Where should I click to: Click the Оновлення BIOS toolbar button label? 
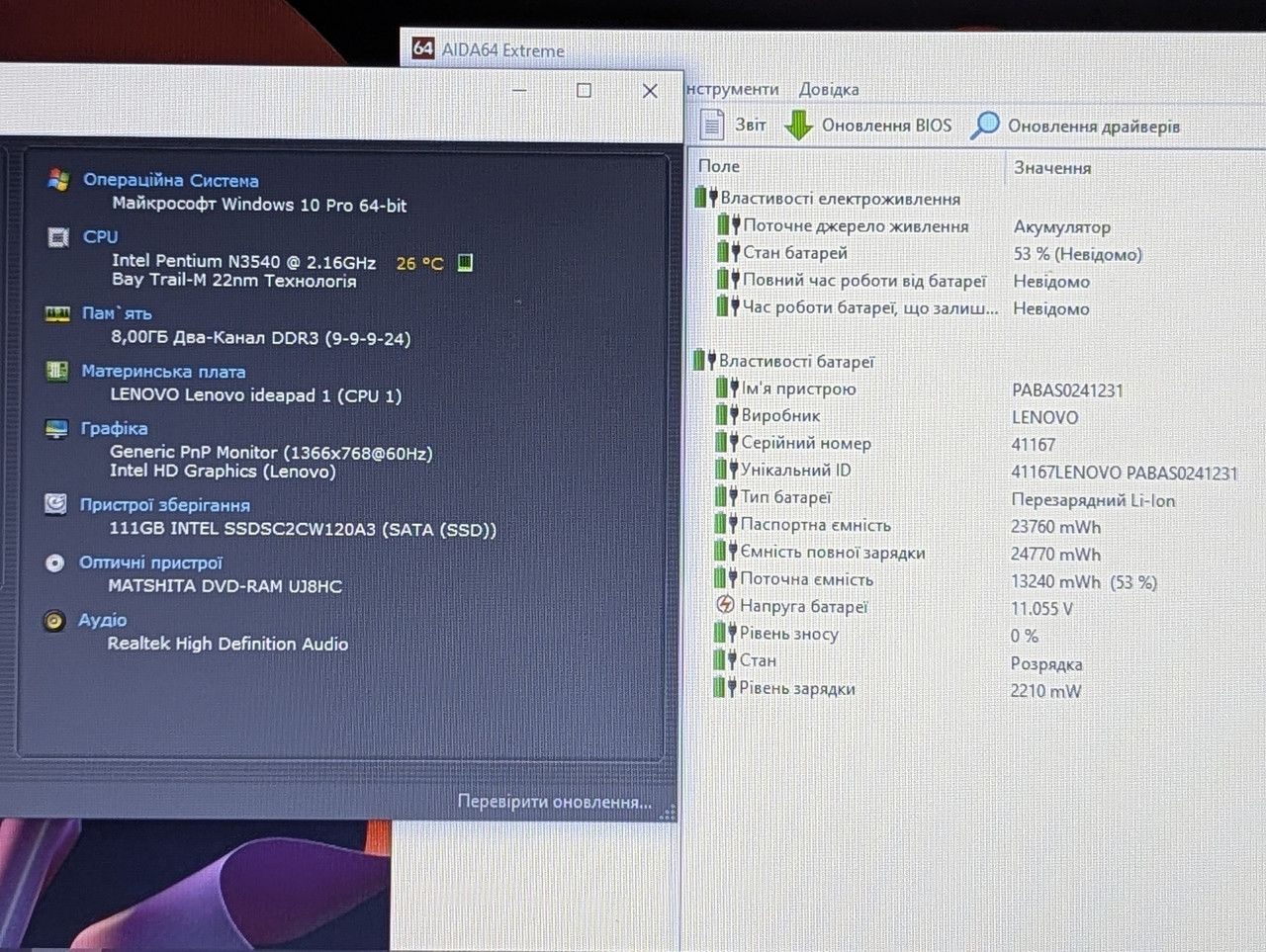(x=886, y=126)
